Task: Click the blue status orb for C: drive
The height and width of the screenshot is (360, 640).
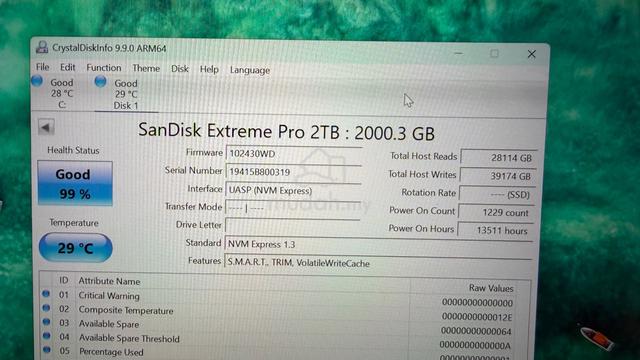Action: pyautogui.click(x=37, y=81)
